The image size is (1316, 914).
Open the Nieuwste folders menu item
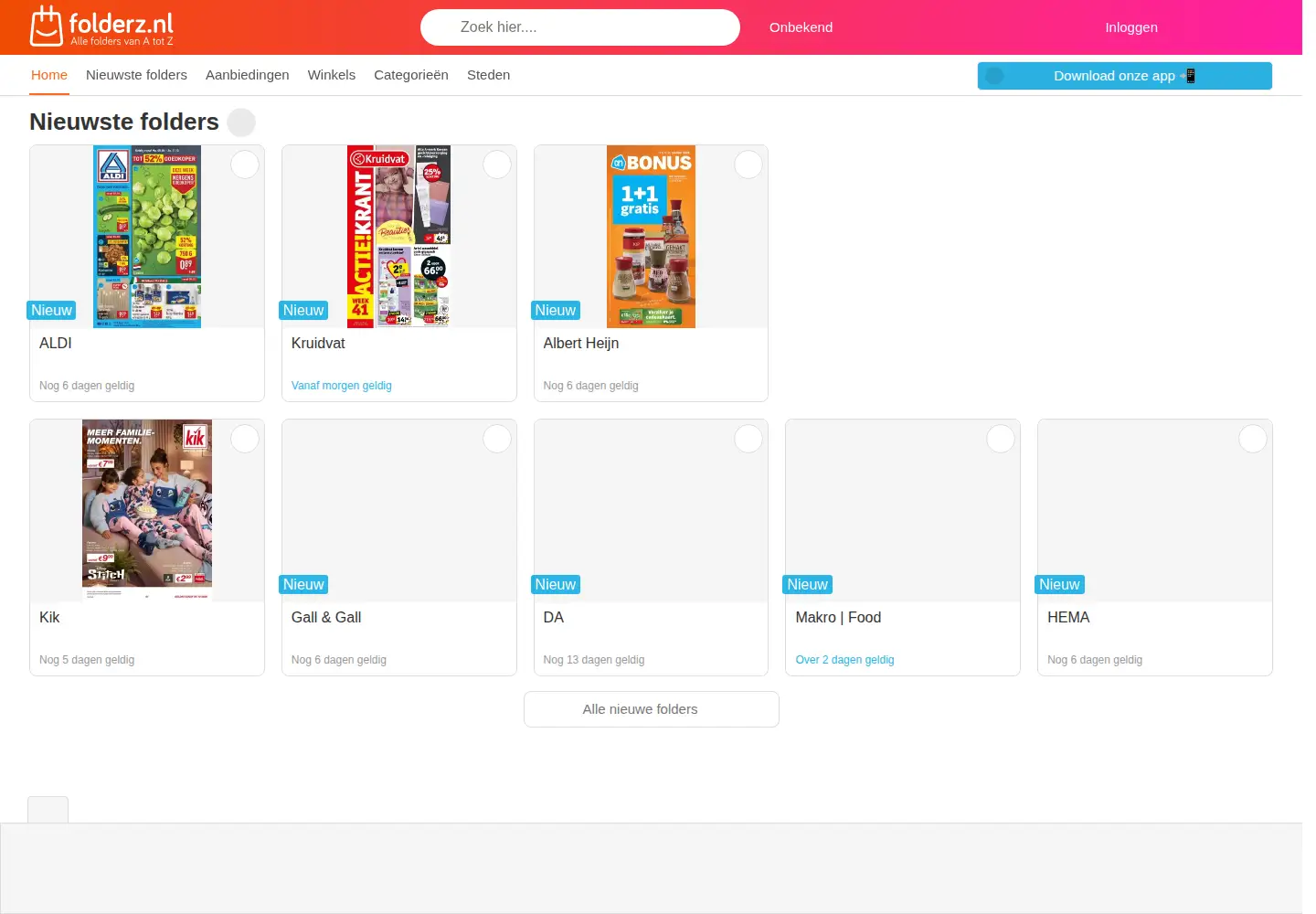pos(136,75)
